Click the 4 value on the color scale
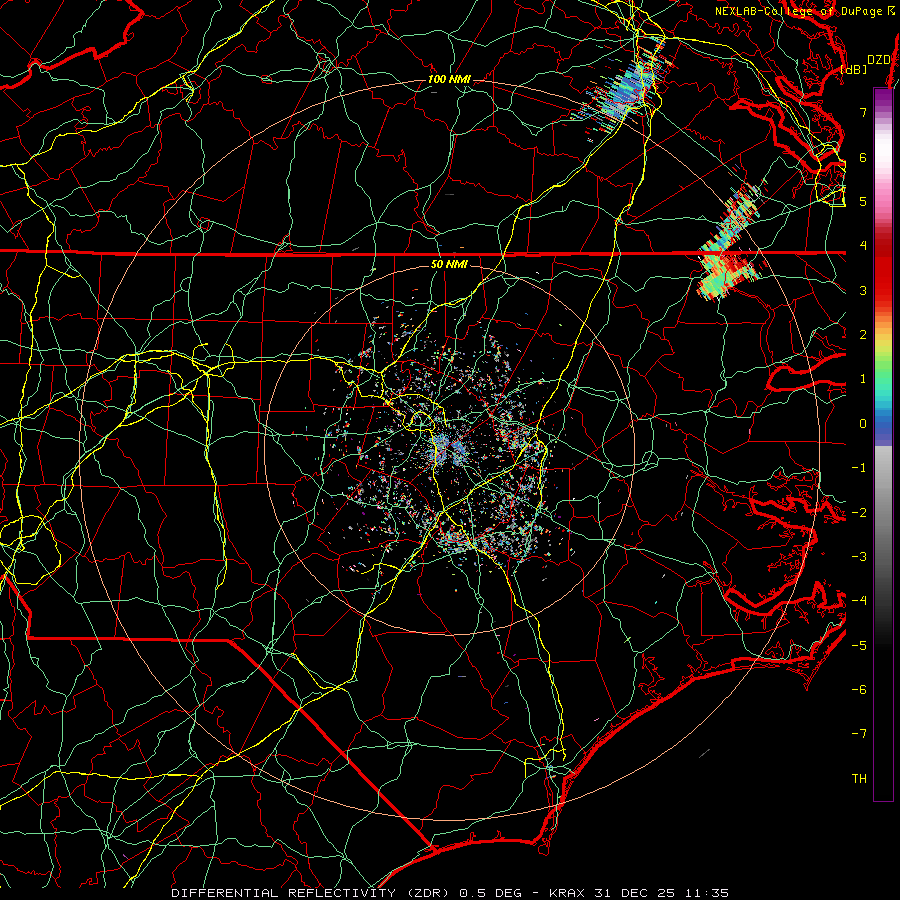Viewport: 900px width, 900px height. click(863, 246)
